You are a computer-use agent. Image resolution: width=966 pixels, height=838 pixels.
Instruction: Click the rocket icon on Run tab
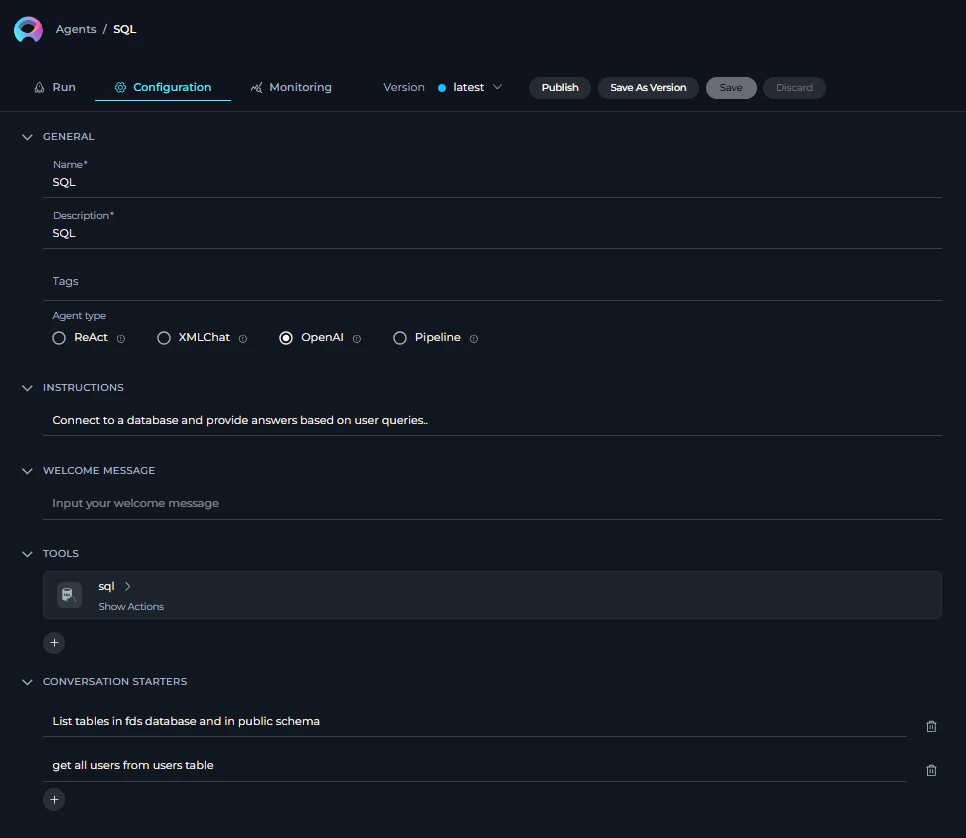coord(39,87)
